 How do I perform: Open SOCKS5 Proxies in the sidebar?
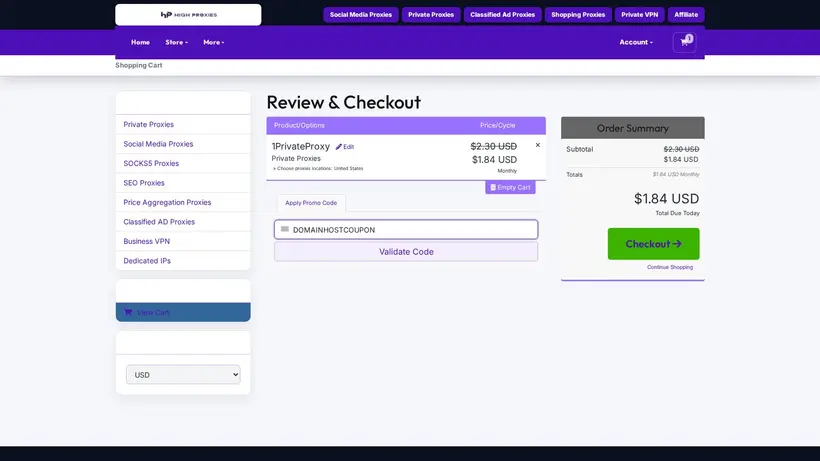183,163
